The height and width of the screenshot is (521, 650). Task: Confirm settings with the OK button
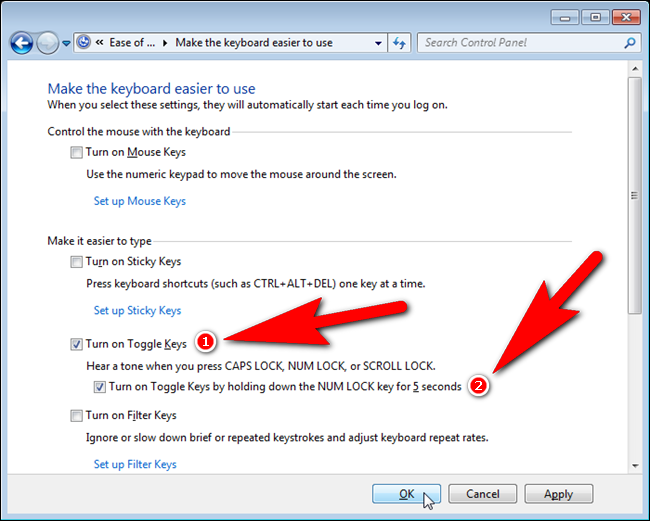(x=406, y=494)
